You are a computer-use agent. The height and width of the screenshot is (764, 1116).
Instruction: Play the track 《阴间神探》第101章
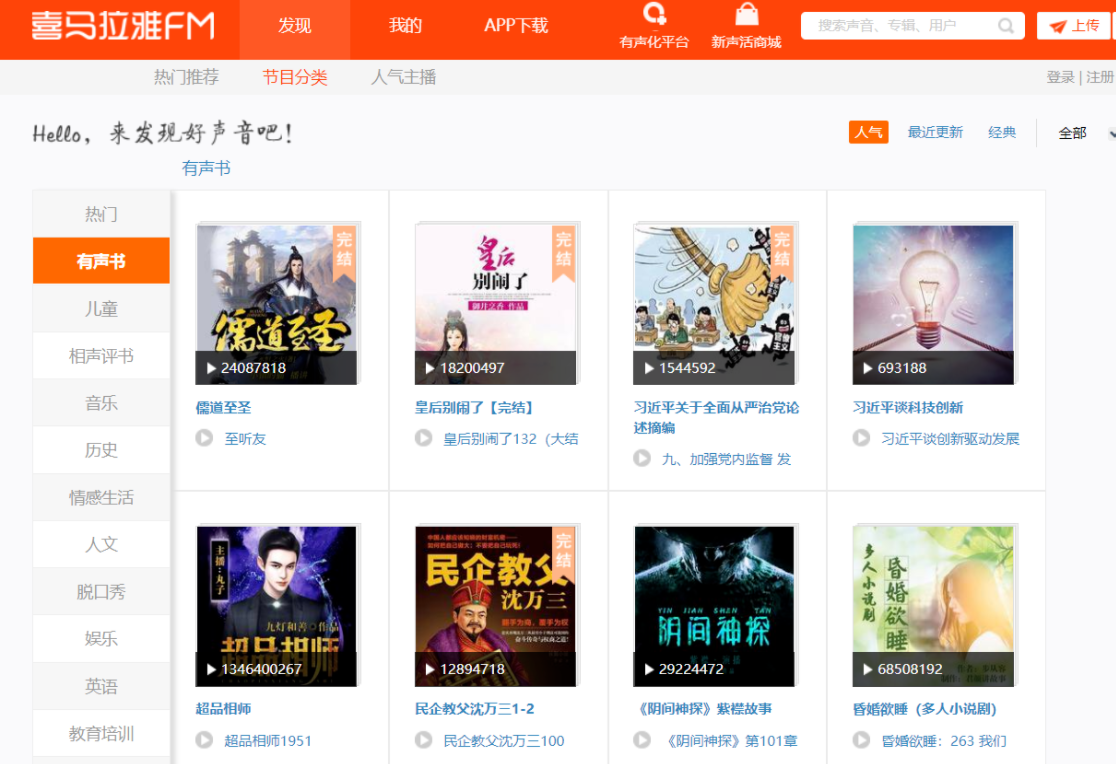[x=642, y=740]
